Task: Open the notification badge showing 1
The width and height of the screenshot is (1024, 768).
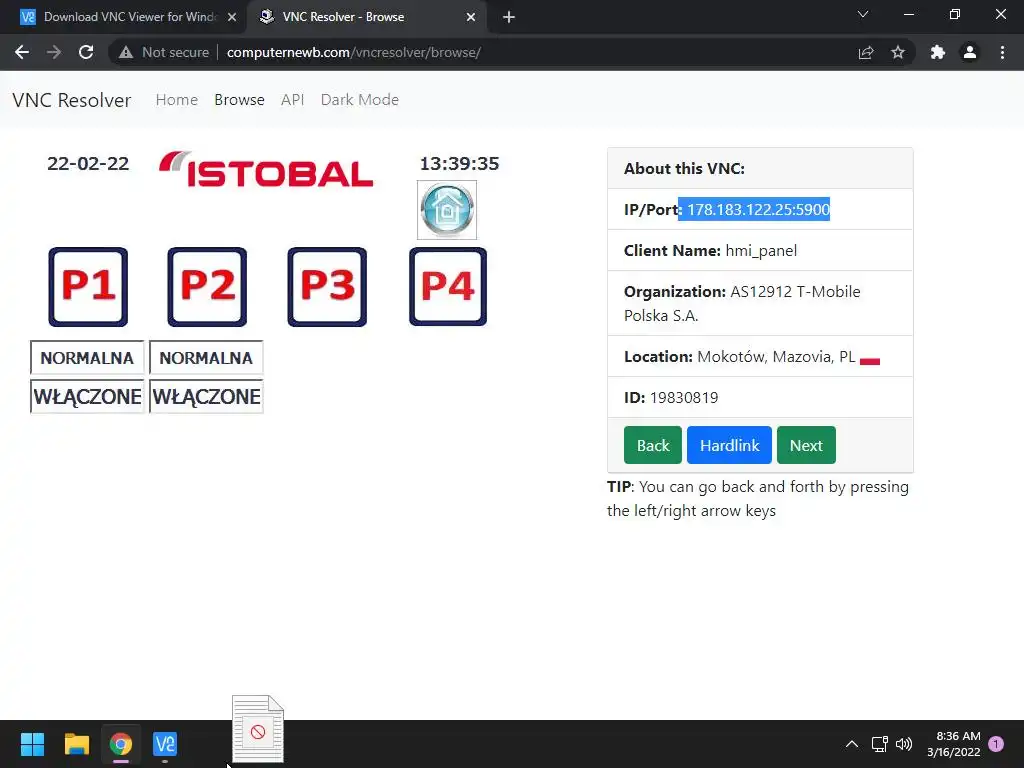Action: coord(996,744)
